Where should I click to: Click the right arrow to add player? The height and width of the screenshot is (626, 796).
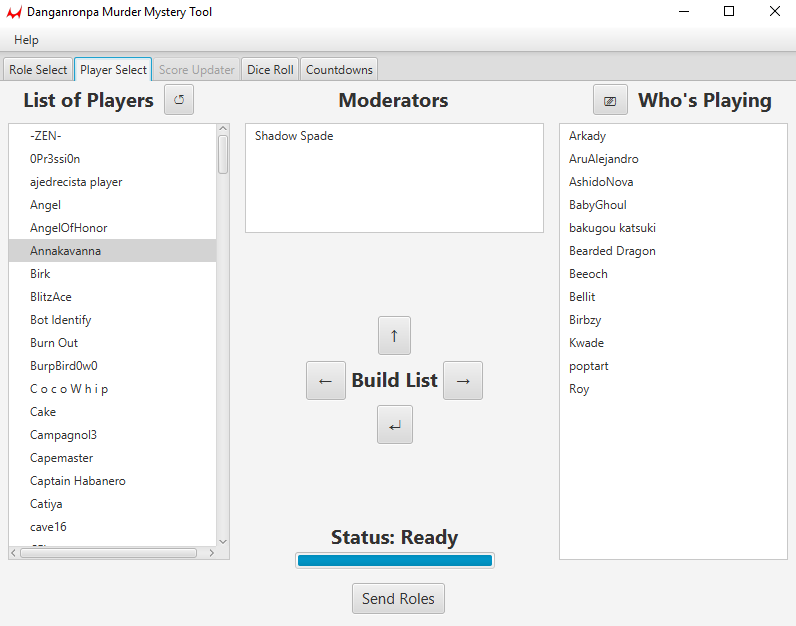(463, 381)
